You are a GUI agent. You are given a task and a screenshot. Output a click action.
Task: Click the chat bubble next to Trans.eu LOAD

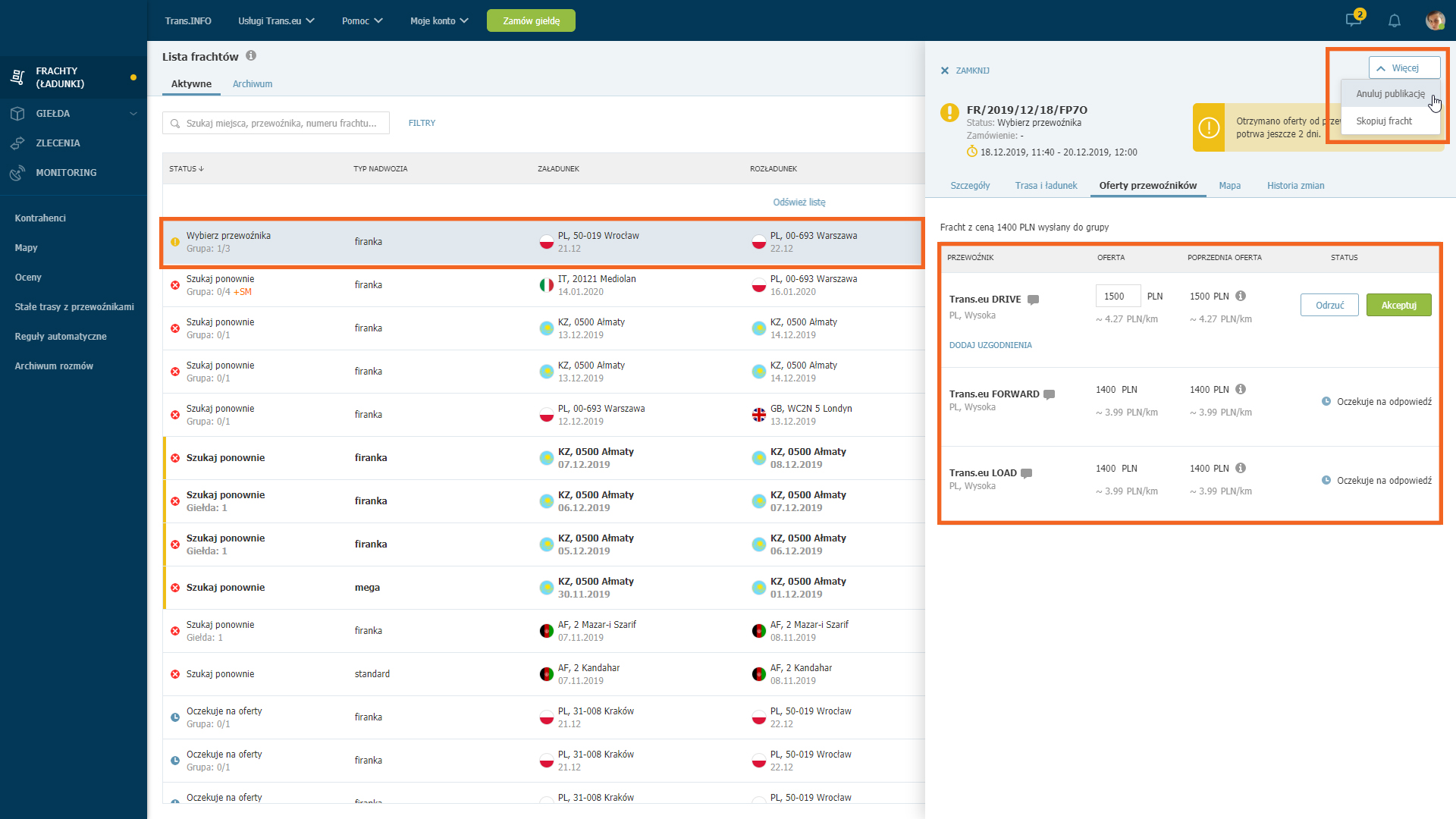click(x=1027, y=473)
